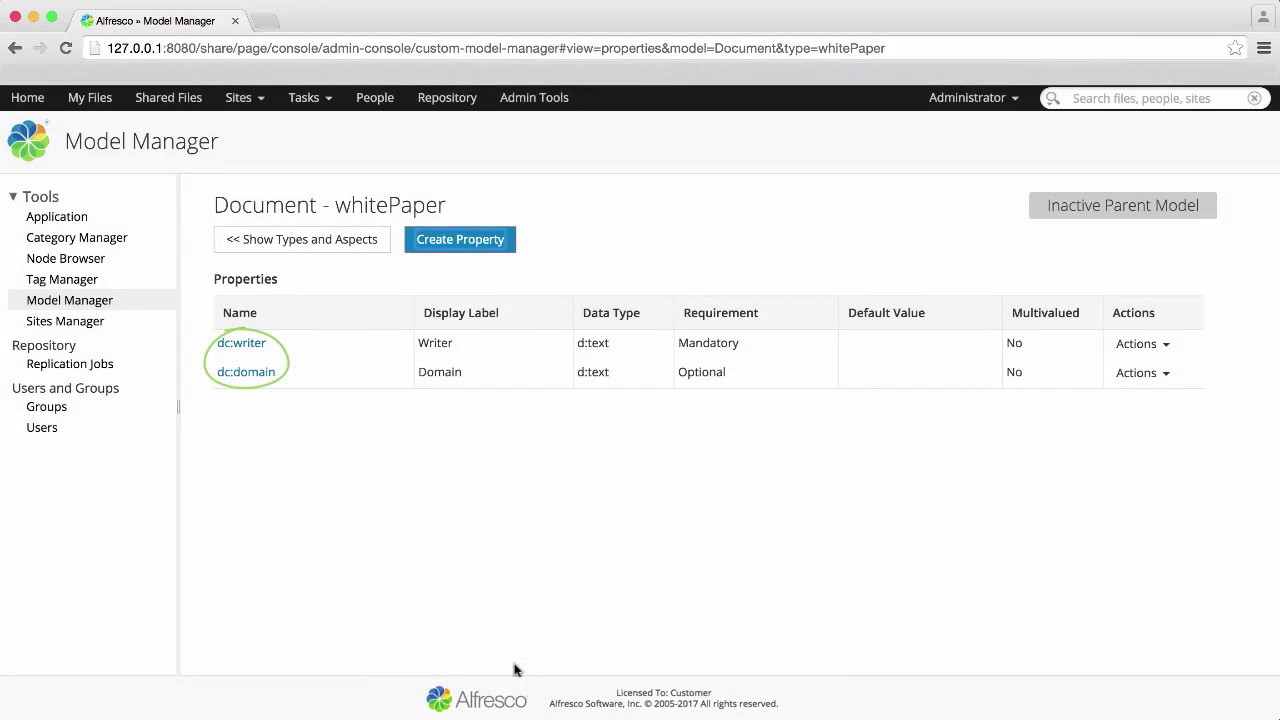Close the Alfresco Model Manager tab

[x=235, y=20]
